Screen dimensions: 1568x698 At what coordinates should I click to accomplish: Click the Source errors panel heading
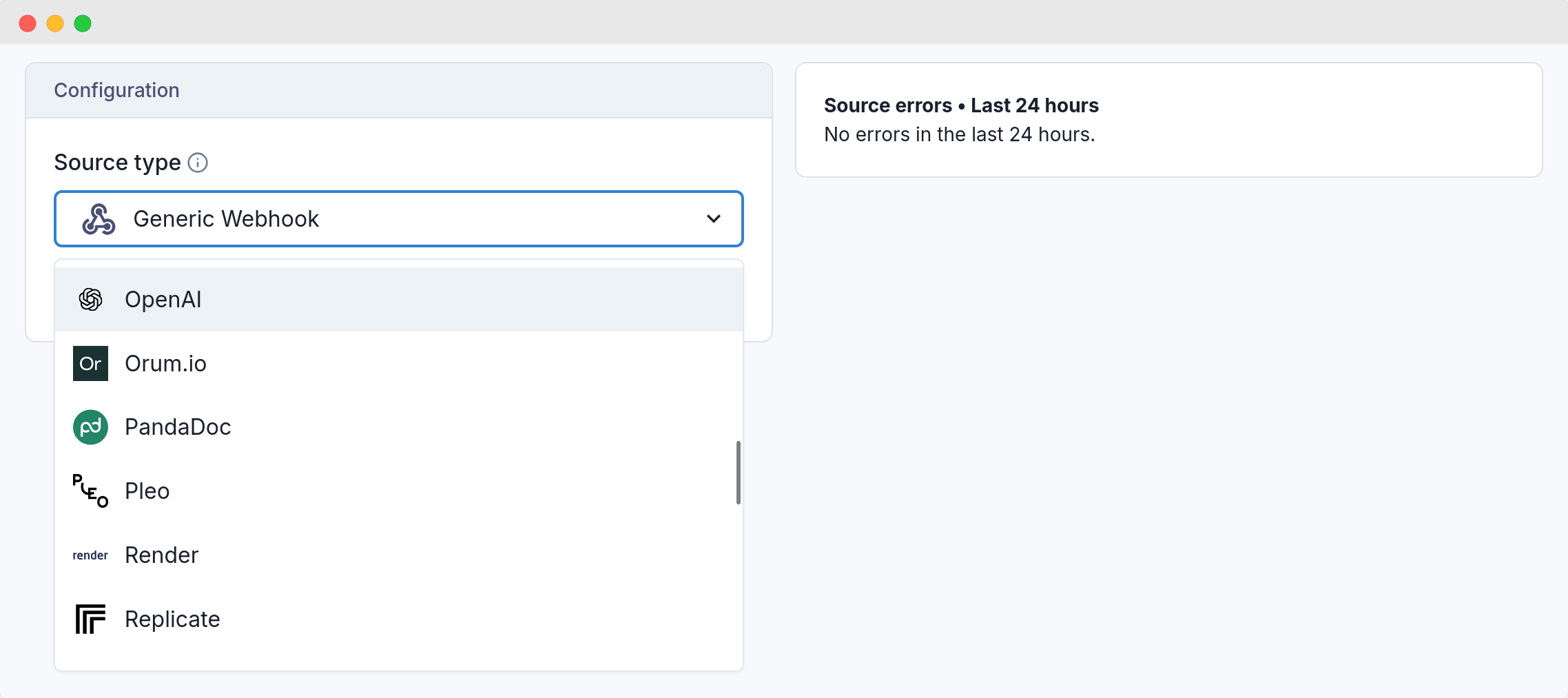pyautogui.click(x=961, y=105)
